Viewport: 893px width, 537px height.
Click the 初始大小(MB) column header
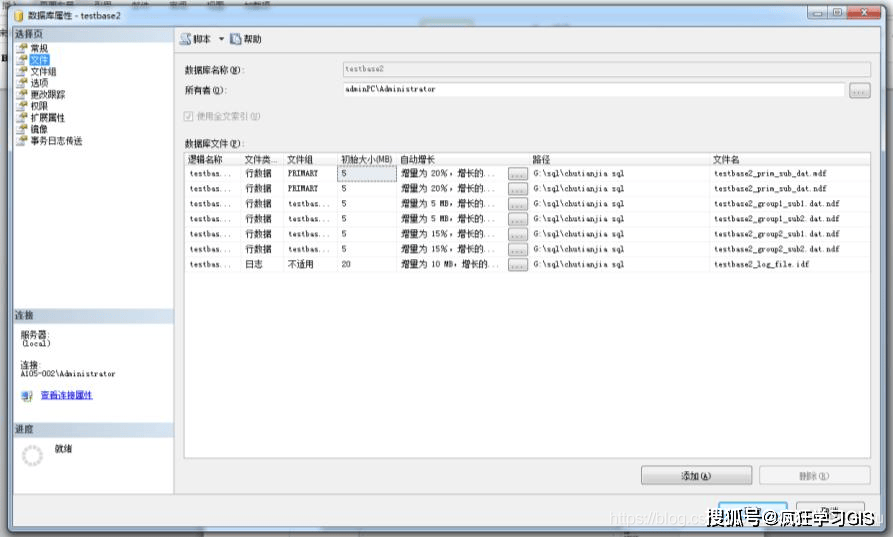367,159
